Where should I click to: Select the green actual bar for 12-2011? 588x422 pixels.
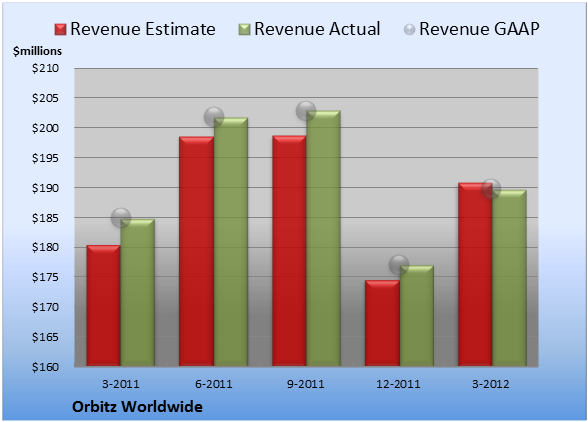click(x=417, y=316)
